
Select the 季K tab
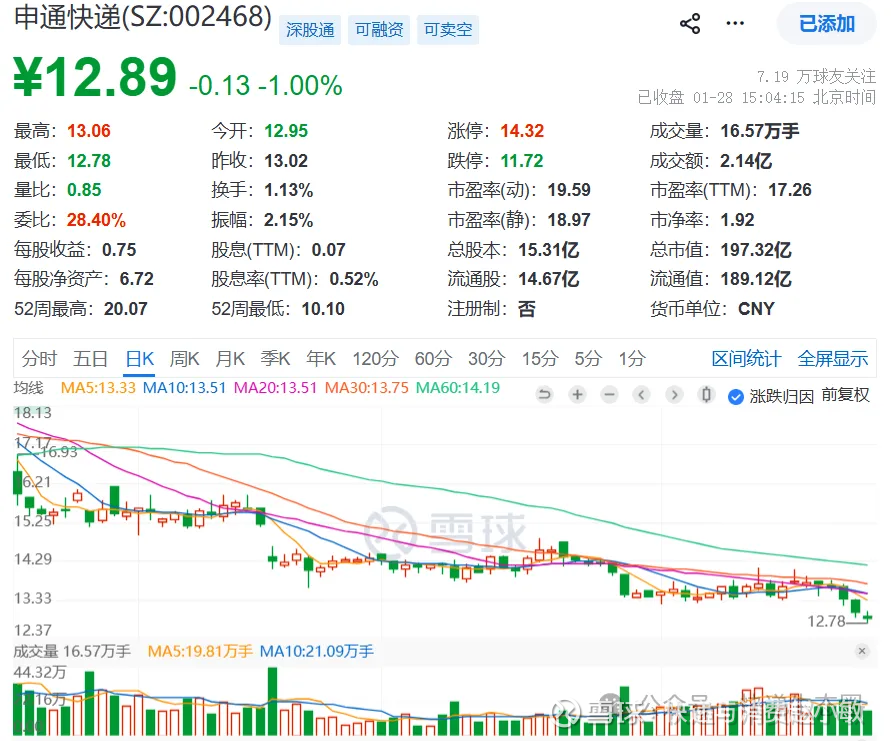click(276, 359)
